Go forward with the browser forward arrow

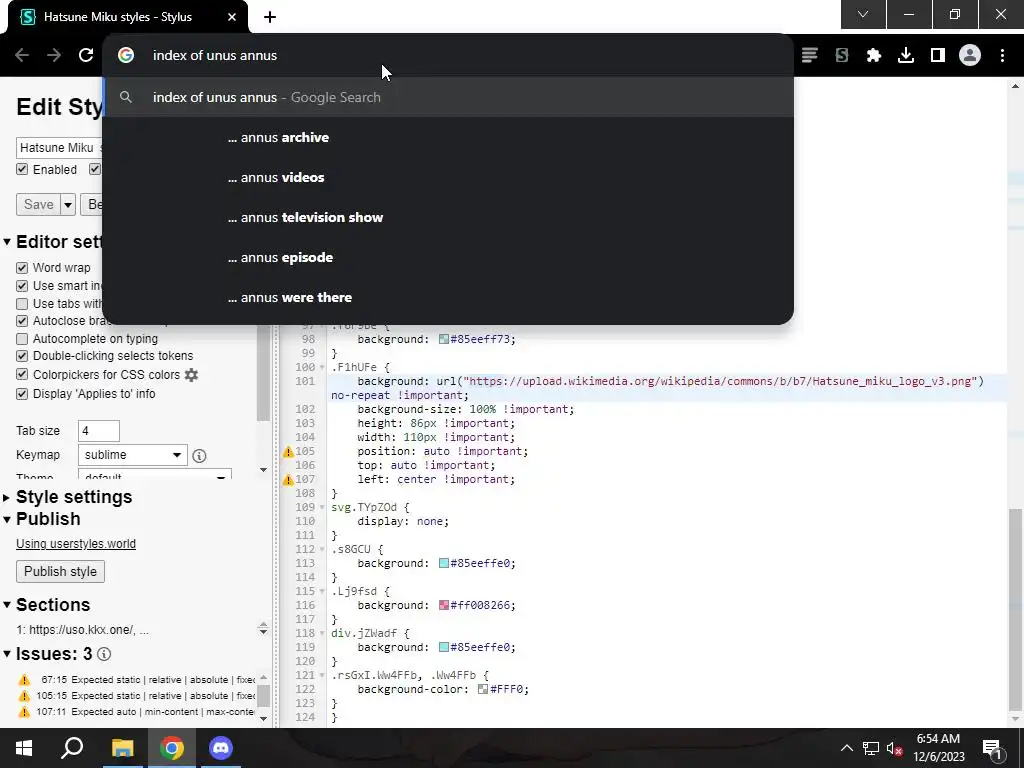54,56
